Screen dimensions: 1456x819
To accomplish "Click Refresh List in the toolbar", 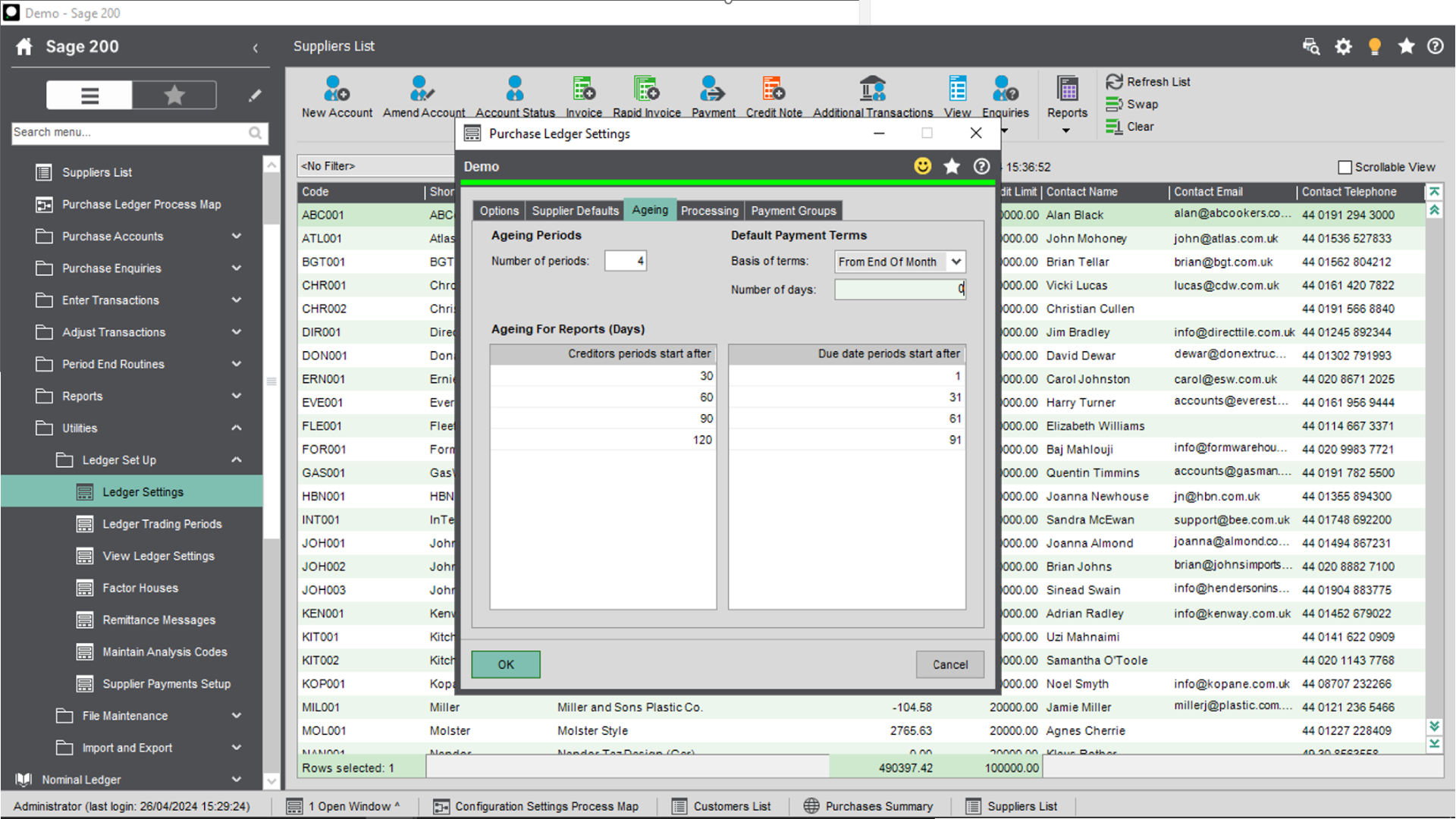I will (1148, 82).
